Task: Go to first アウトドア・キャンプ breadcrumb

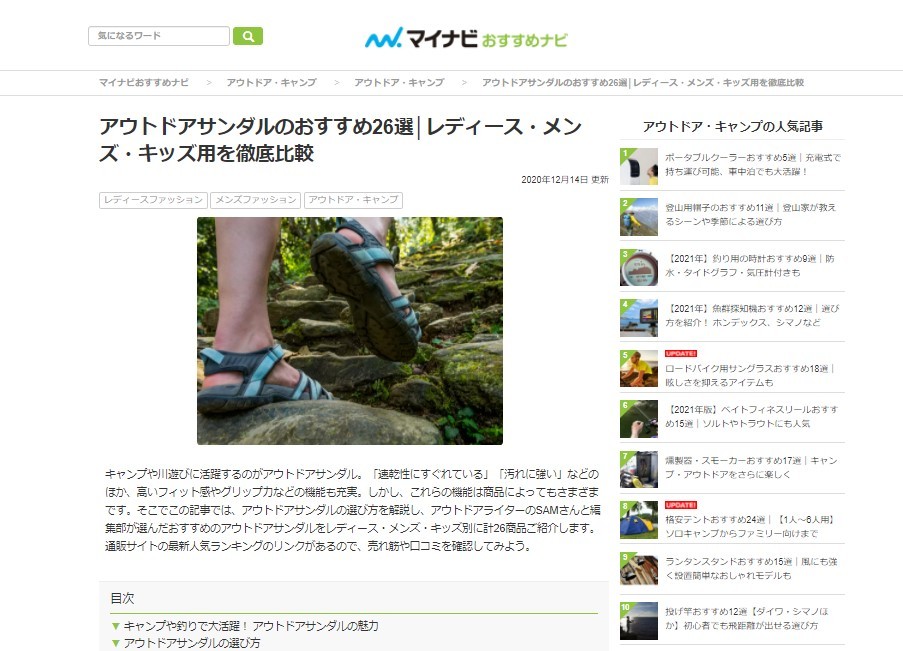Action: pos(271,82)
